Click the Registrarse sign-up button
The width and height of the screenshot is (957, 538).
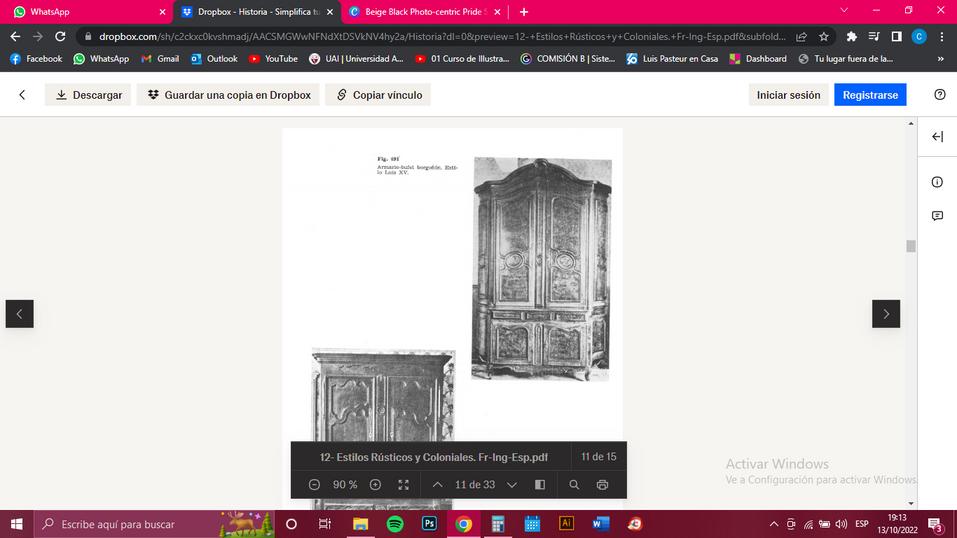[x=870, y=95]
